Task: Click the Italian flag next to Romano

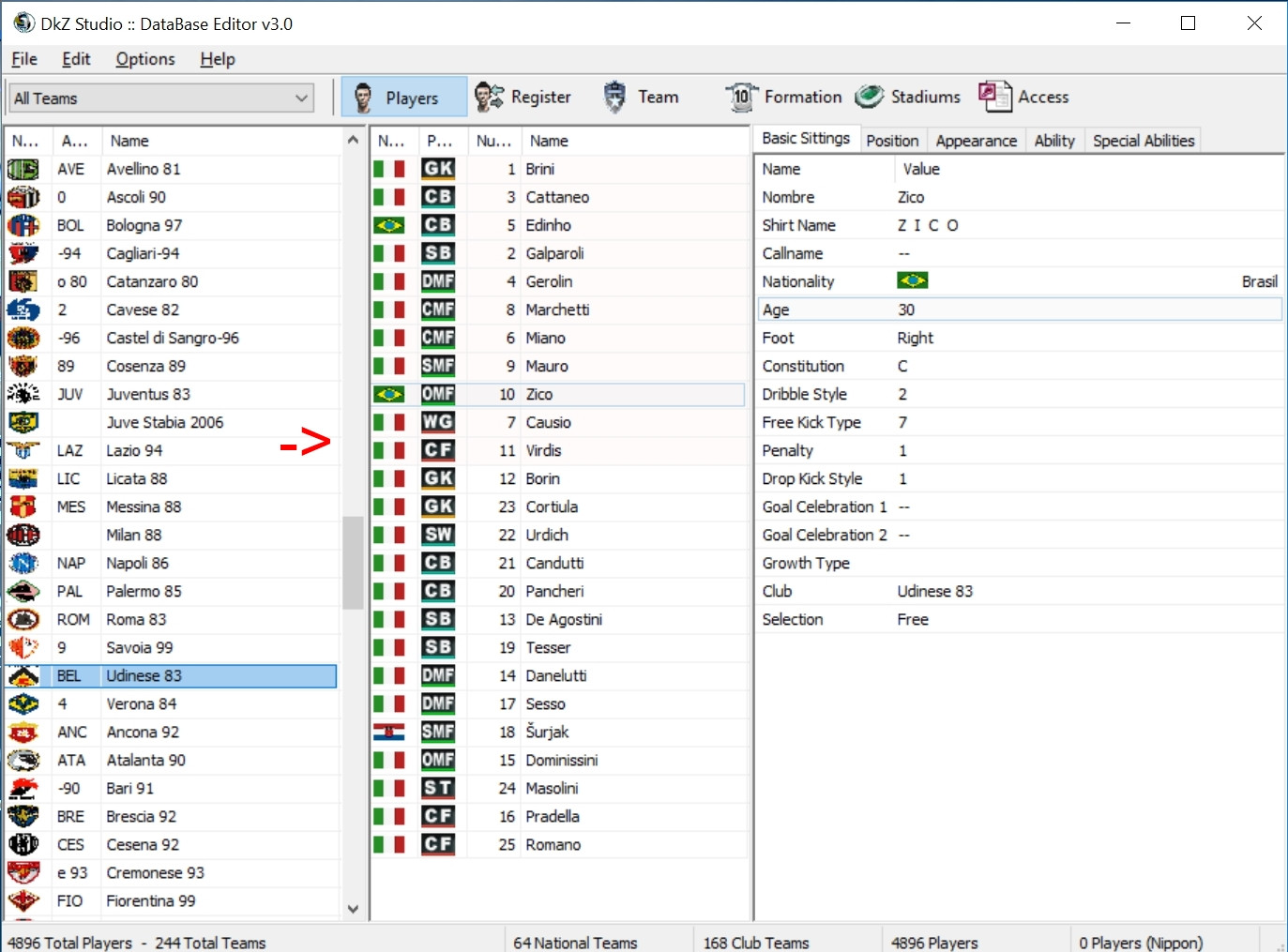Action: click(x=389, y=844)
